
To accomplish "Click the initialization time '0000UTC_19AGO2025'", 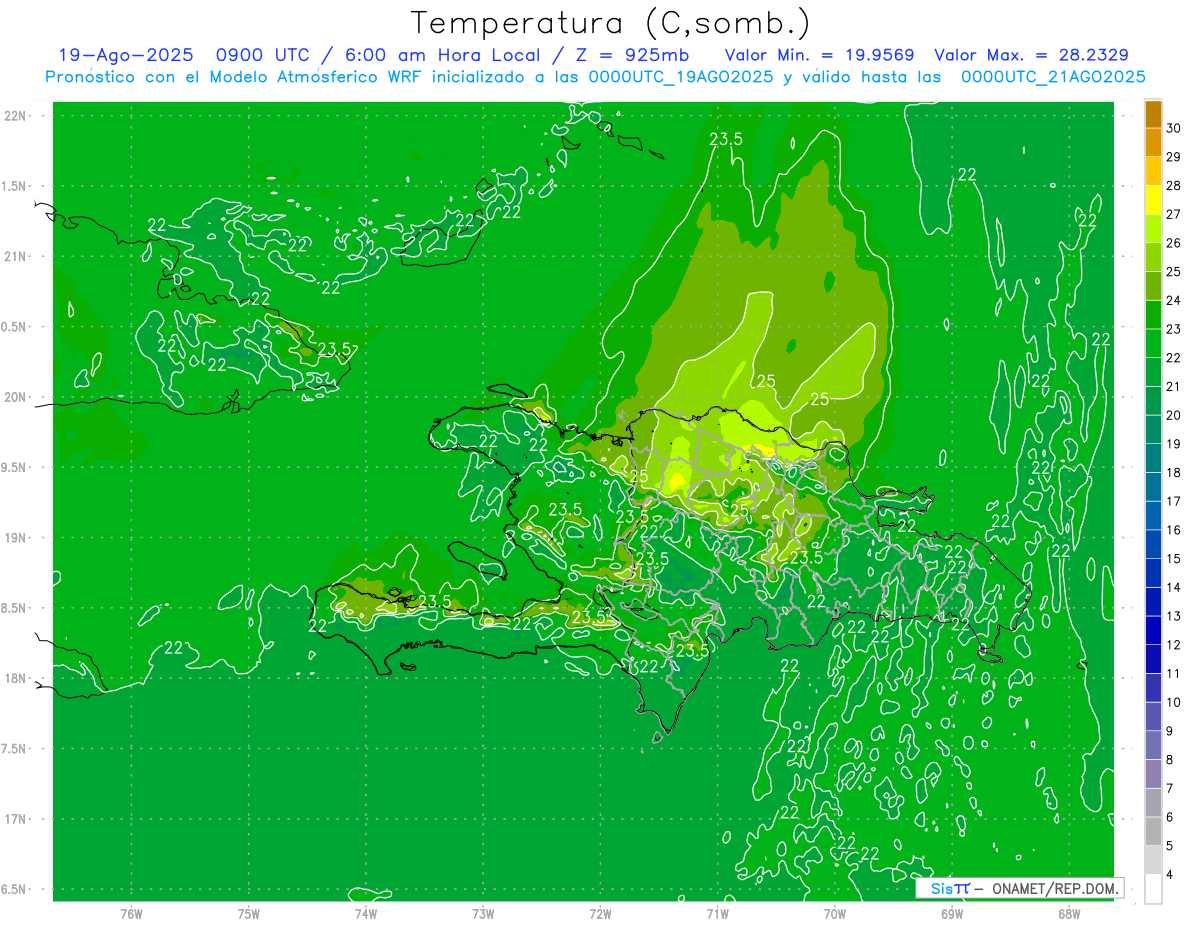I will pos(682,77).
